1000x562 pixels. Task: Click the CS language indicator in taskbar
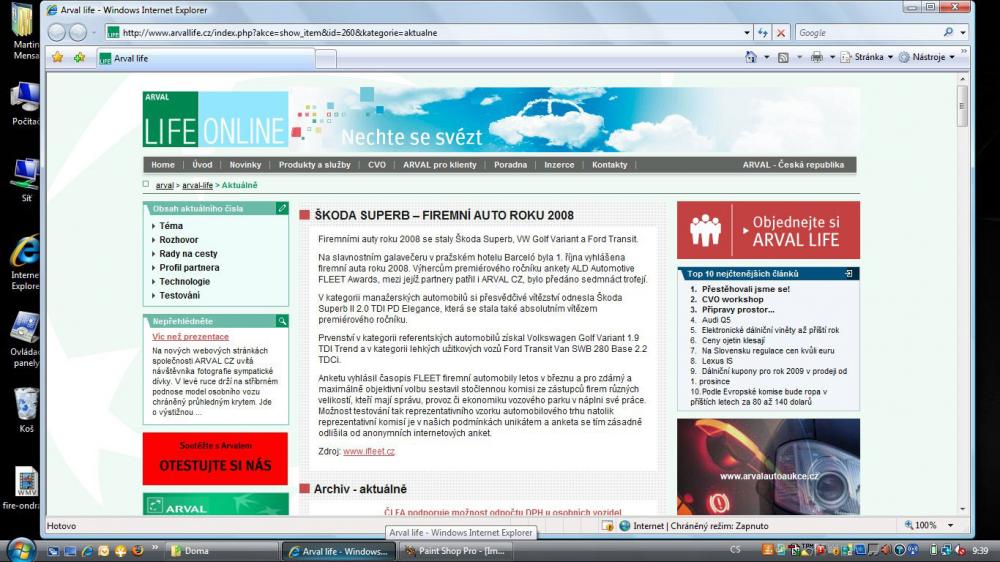click(x=735, y=550)
